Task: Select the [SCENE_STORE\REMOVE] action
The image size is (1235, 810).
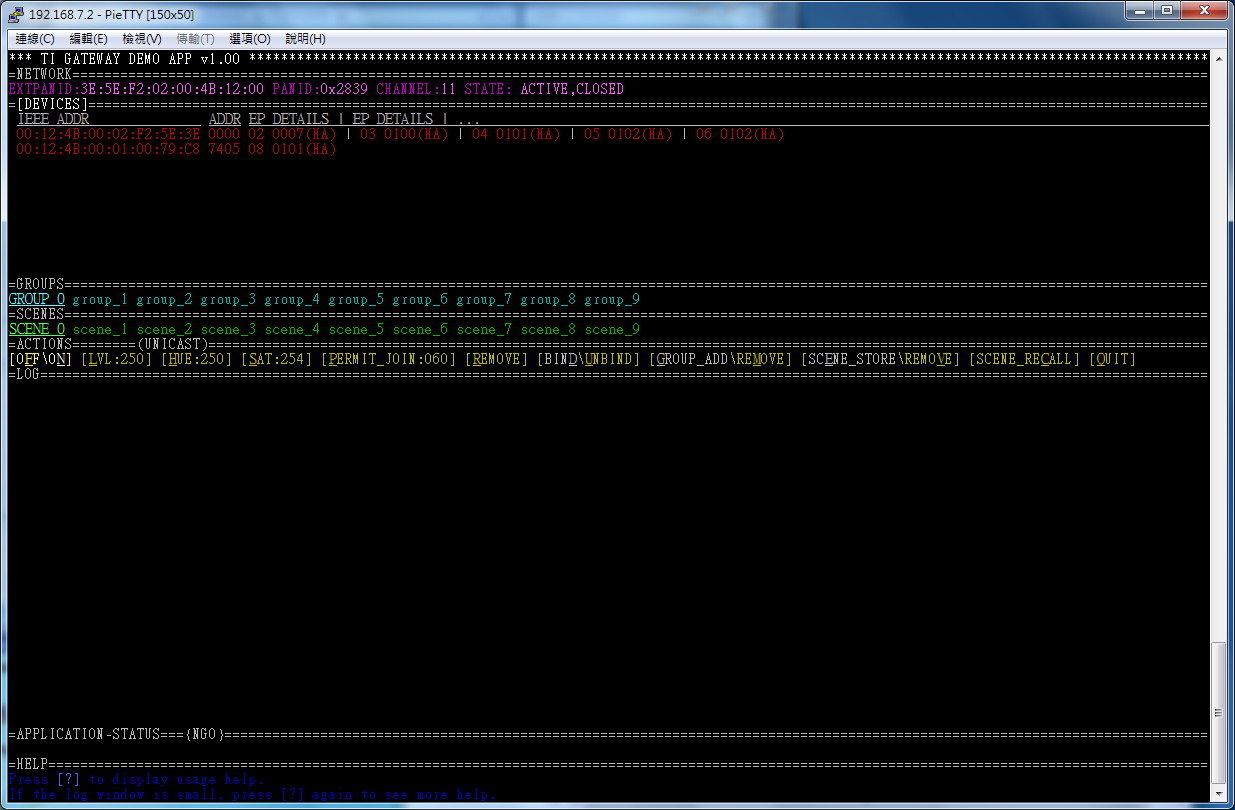Action: [881, 359]
